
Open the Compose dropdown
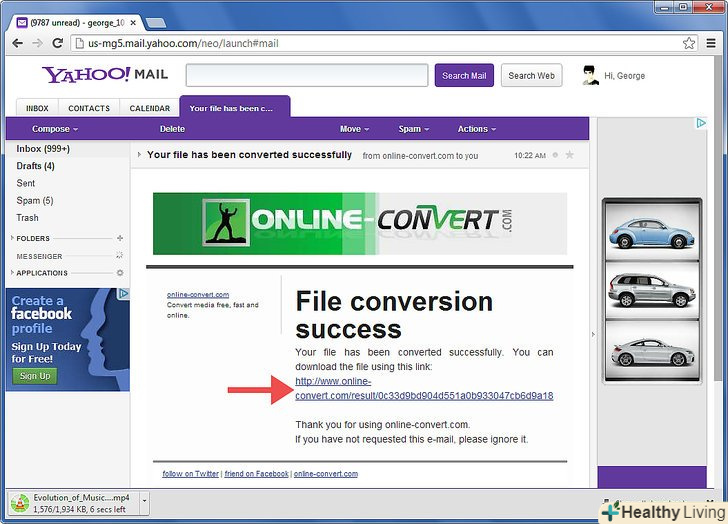55,129
